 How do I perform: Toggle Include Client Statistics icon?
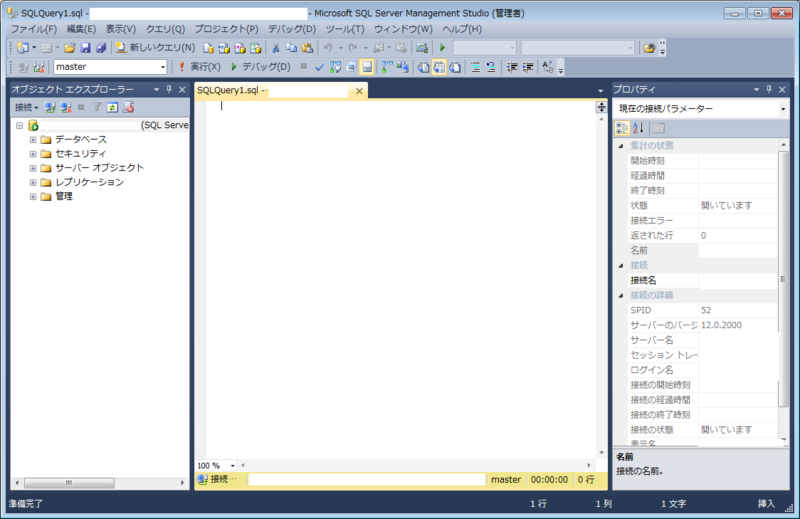pyautogui.click(x=403, y=67)
